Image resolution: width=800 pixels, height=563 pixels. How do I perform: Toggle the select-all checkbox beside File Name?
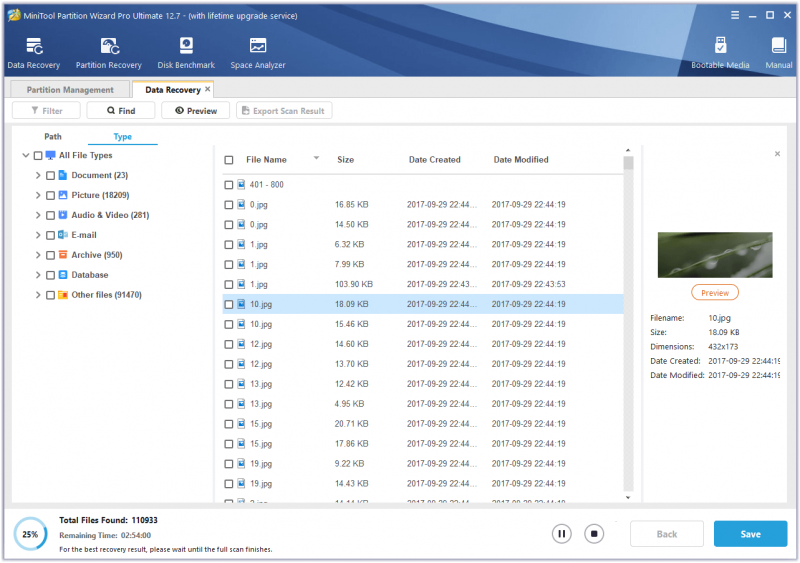click(229, 160)
